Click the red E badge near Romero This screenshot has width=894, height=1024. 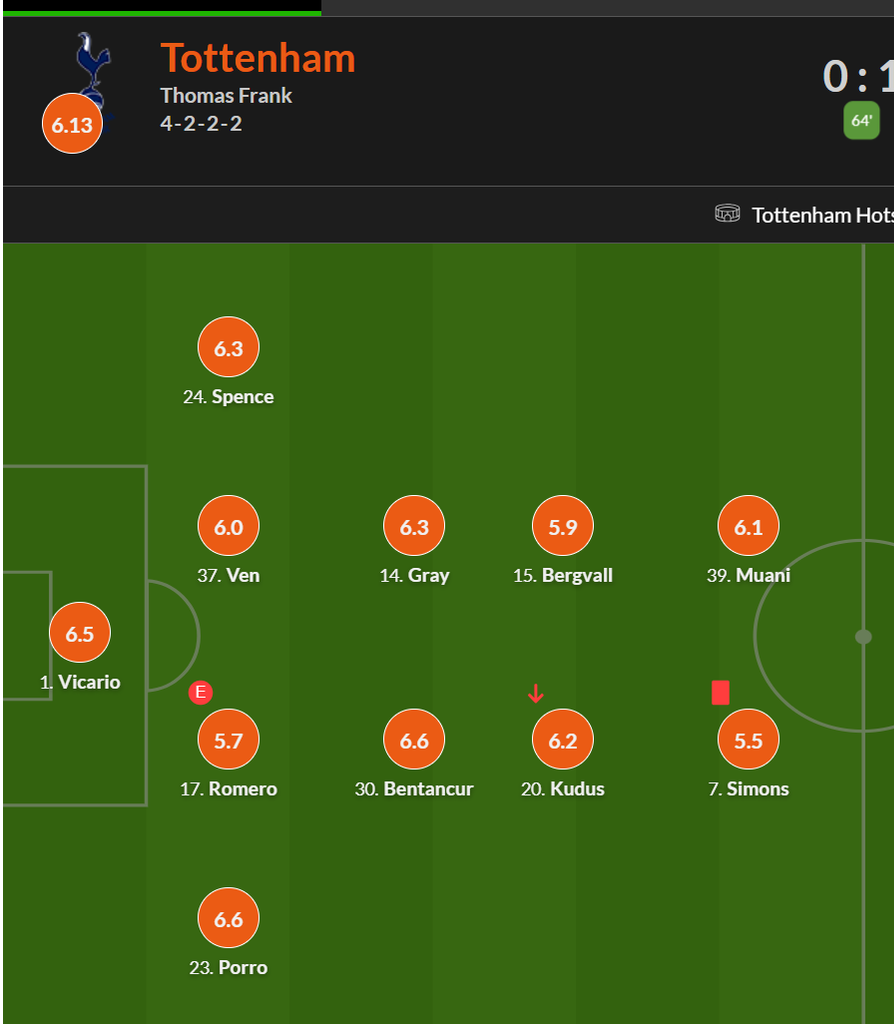pyautogui.click(x=200, y=692)
